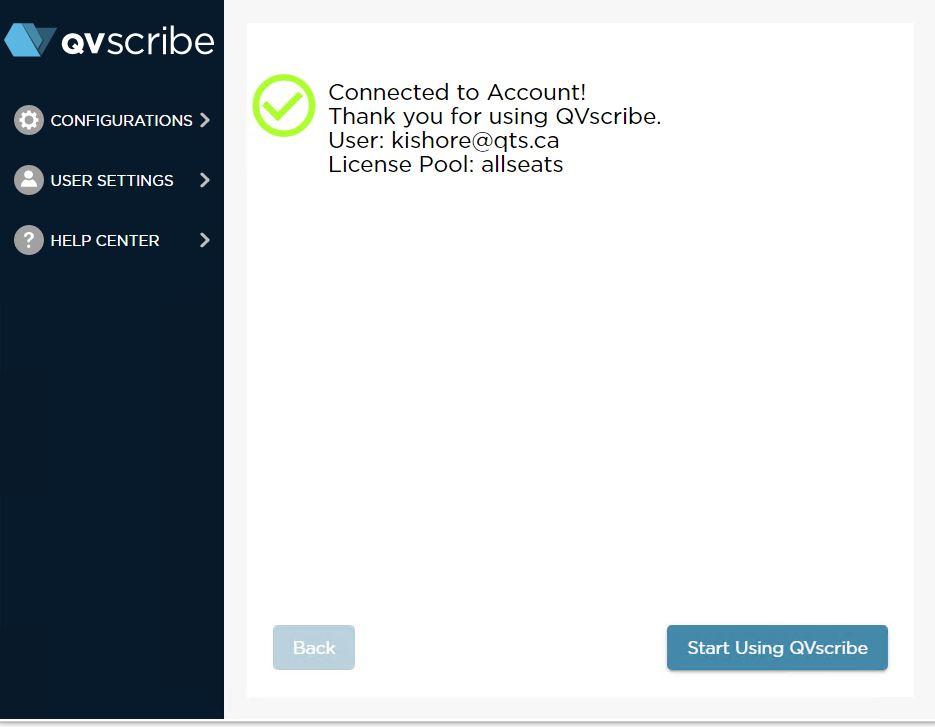The width and height of the screenshot is (935, 727).
Task: Select the Configurations gear icon
Action: (29, 120)
